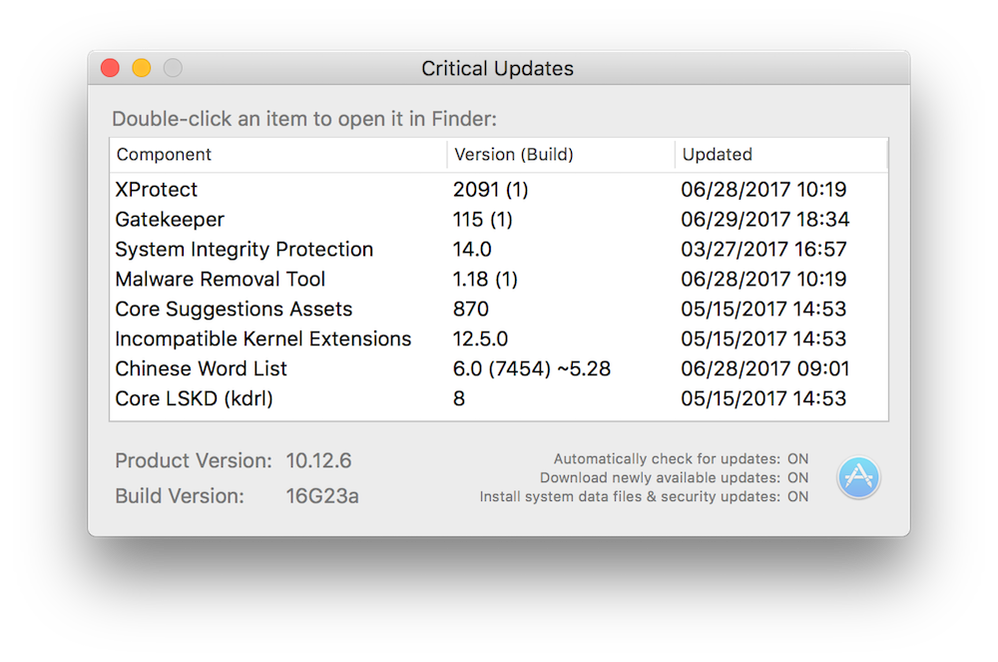Select the Chinese Word List row
The image size is (998, 662).
click(x=499, y=369)
